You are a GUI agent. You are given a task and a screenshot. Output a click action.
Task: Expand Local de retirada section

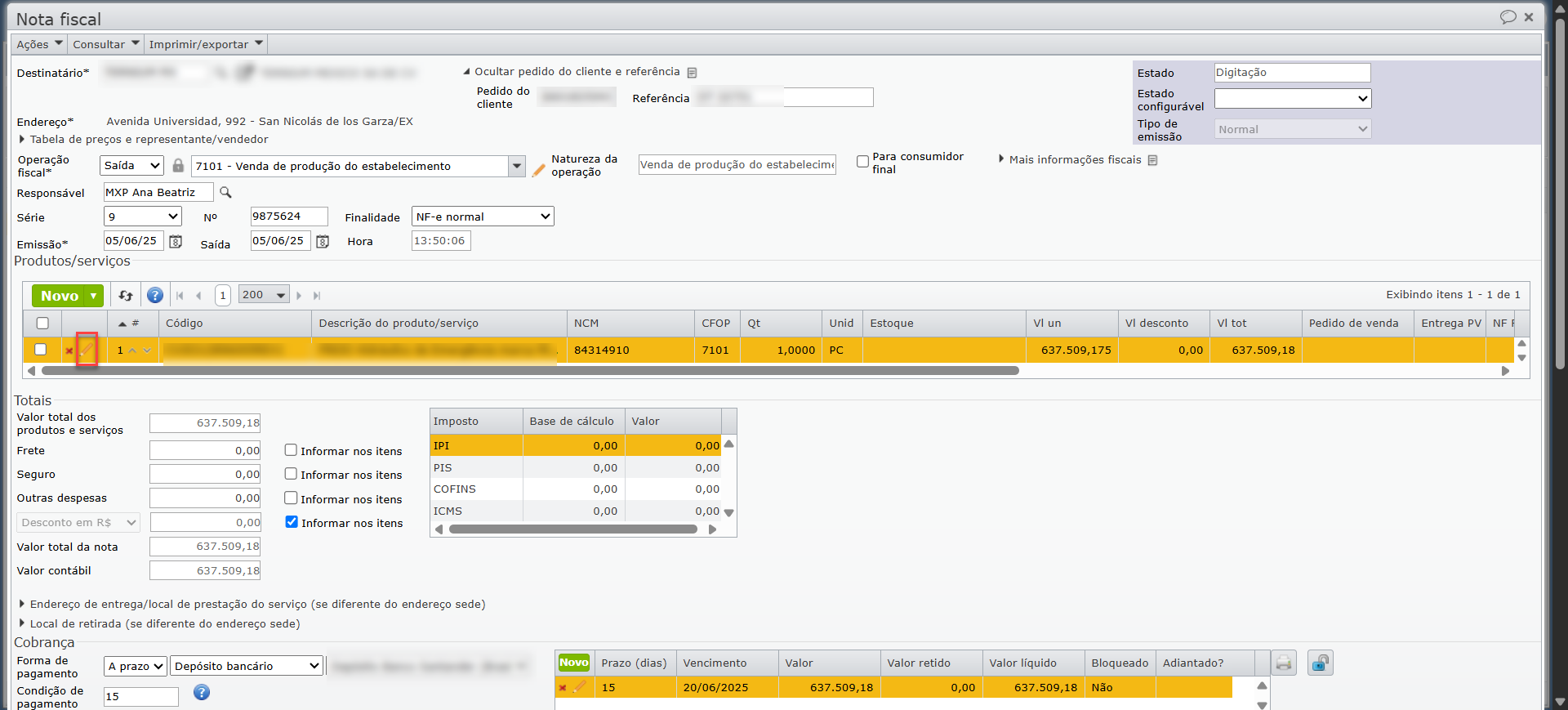click(160, 624)
